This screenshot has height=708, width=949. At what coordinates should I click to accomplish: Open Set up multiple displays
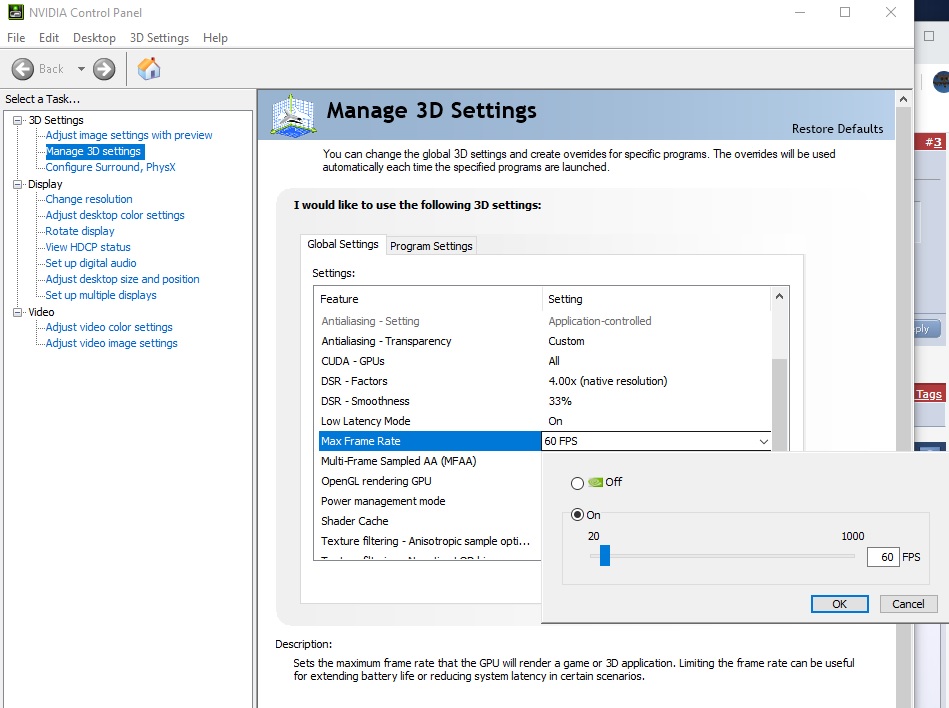click(101, 295)
